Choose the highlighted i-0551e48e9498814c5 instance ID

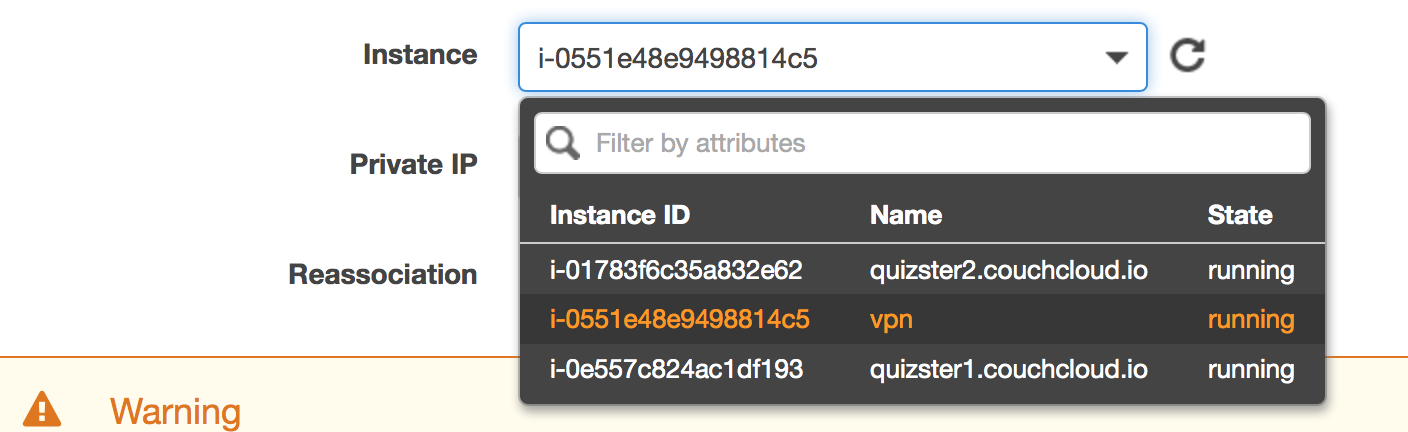point(679,320)
